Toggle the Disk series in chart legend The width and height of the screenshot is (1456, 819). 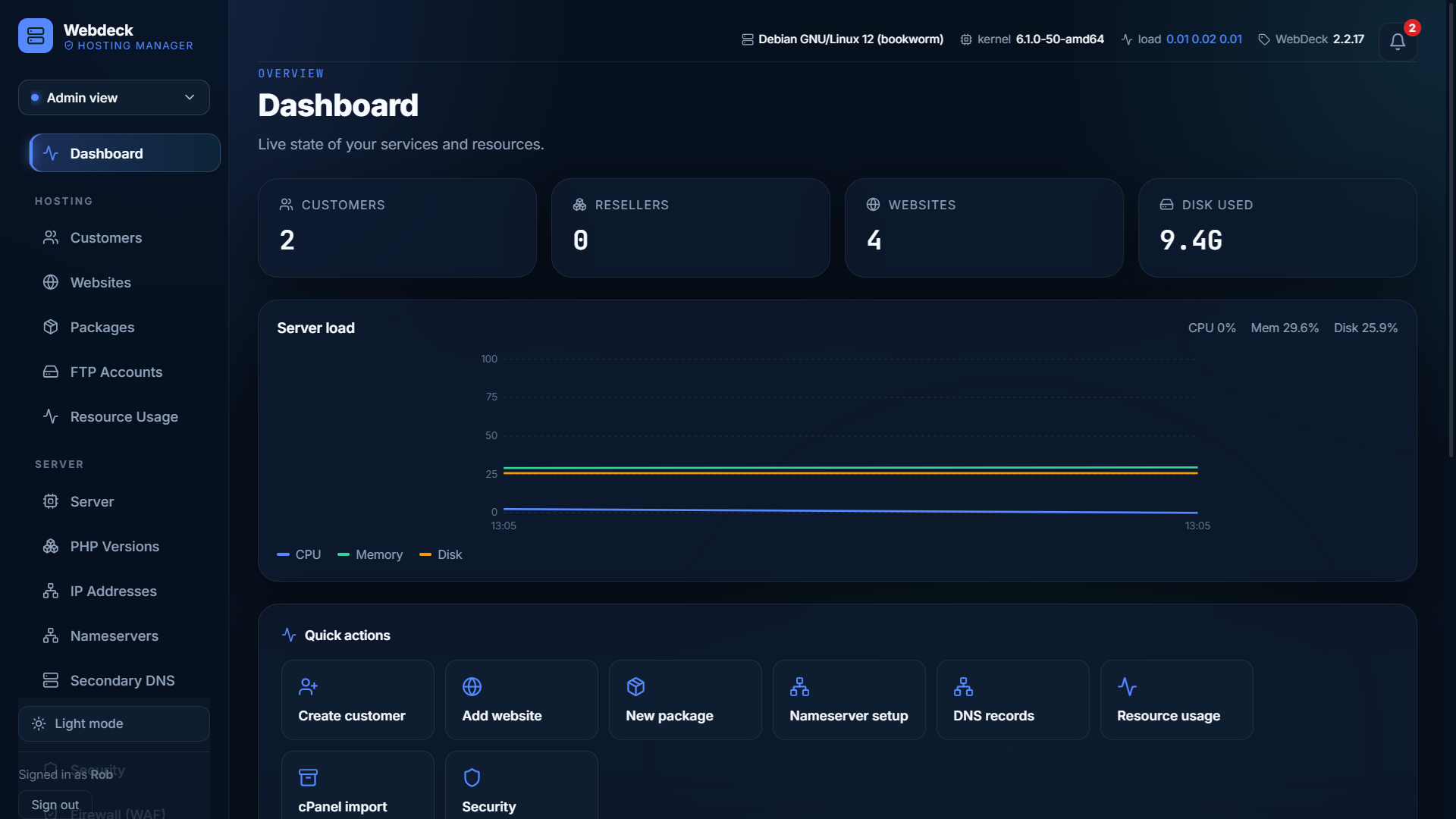point(441,555)
